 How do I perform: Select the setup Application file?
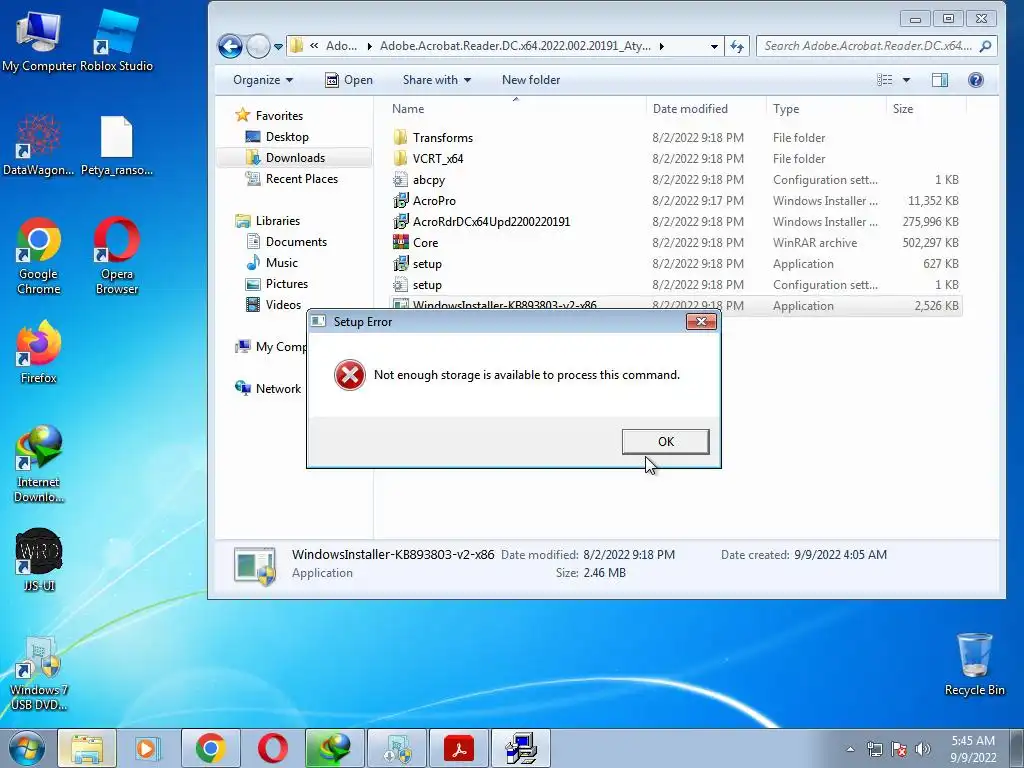[676, 264]
